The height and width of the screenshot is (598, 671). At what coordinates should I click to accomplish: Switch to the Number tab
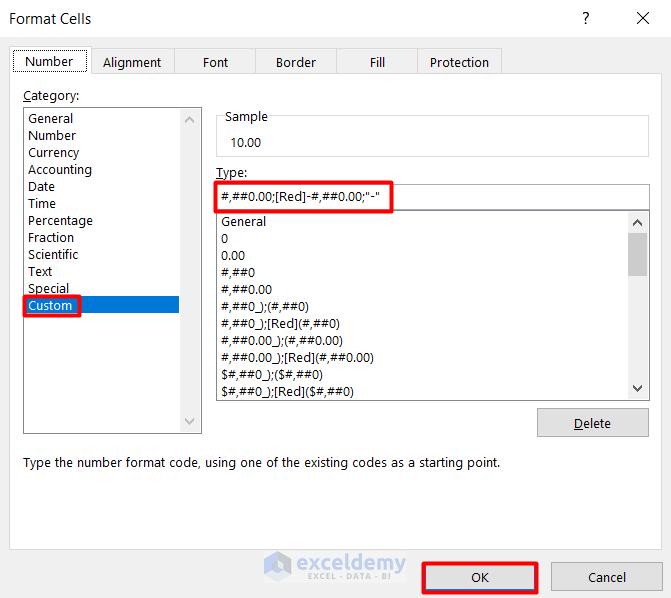point(50,61)
